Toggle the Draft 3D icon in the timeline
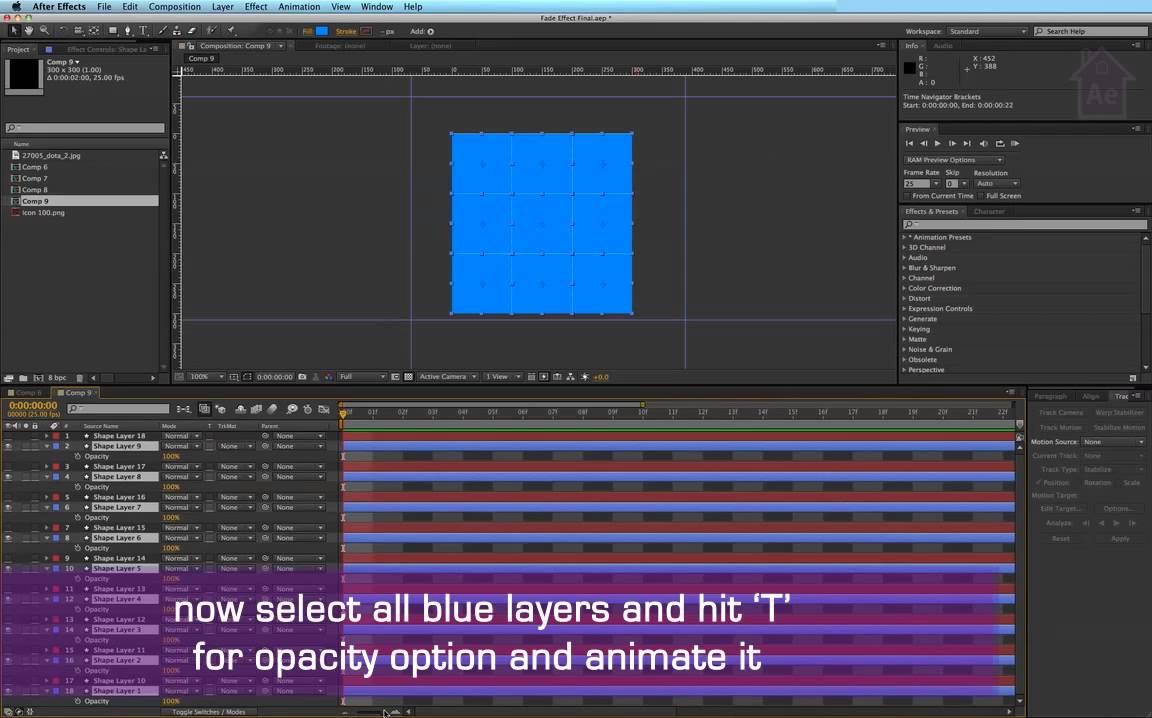Screen dimensions: 1152x718 point(220,409)
